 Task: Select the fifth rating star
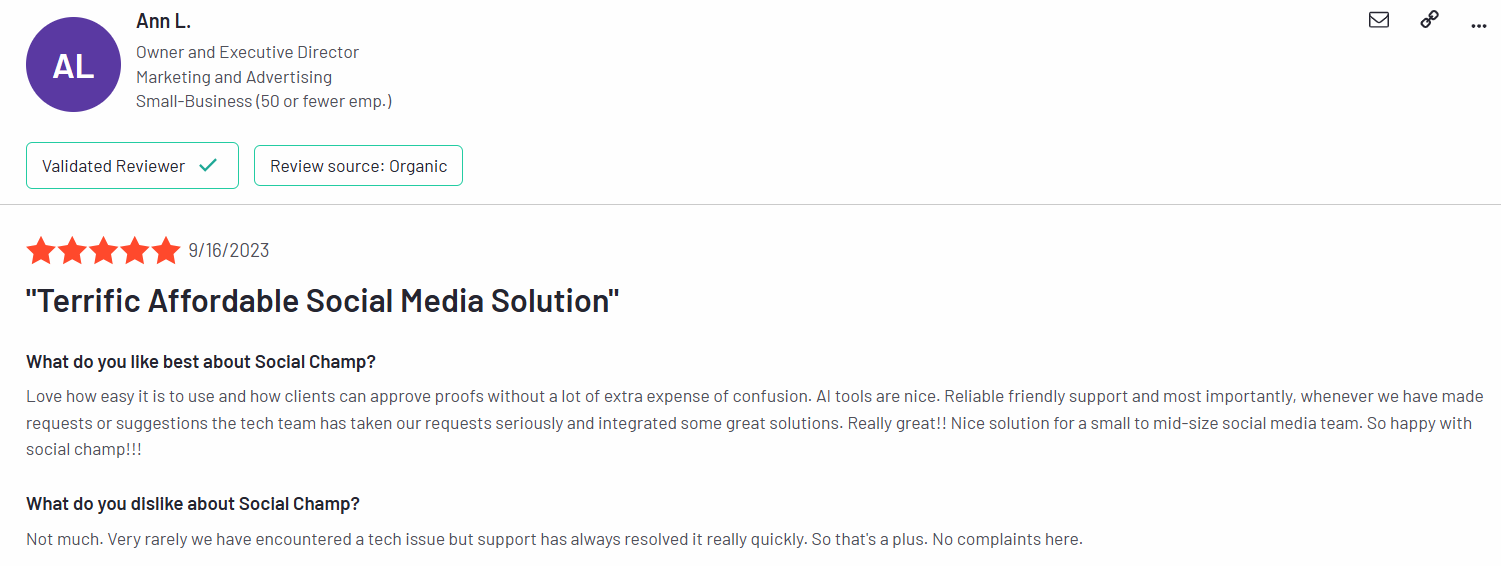(x=165, y=250)
